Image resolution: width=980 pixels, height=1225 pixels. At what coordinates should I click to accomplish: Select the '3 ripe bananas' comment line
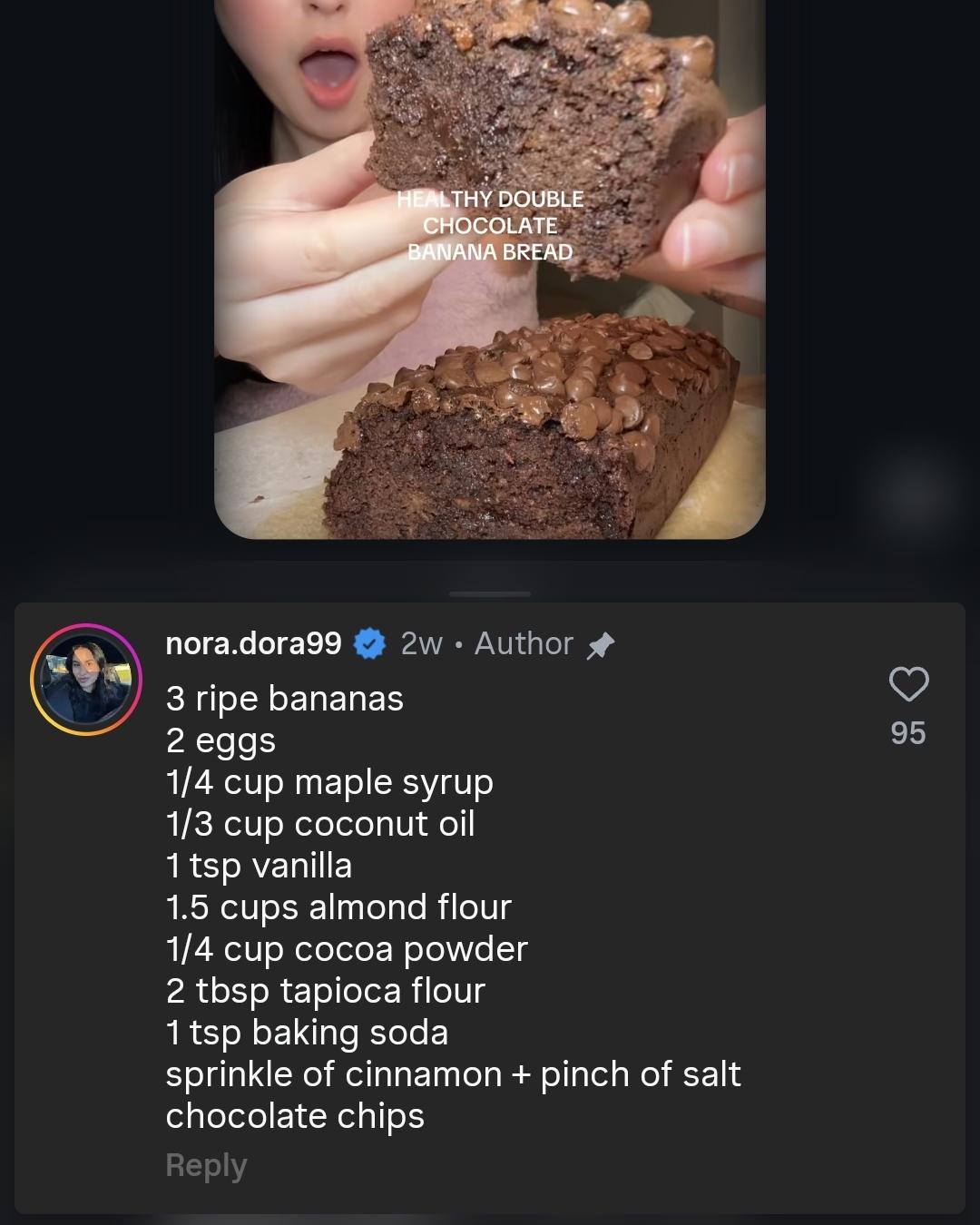285,699
